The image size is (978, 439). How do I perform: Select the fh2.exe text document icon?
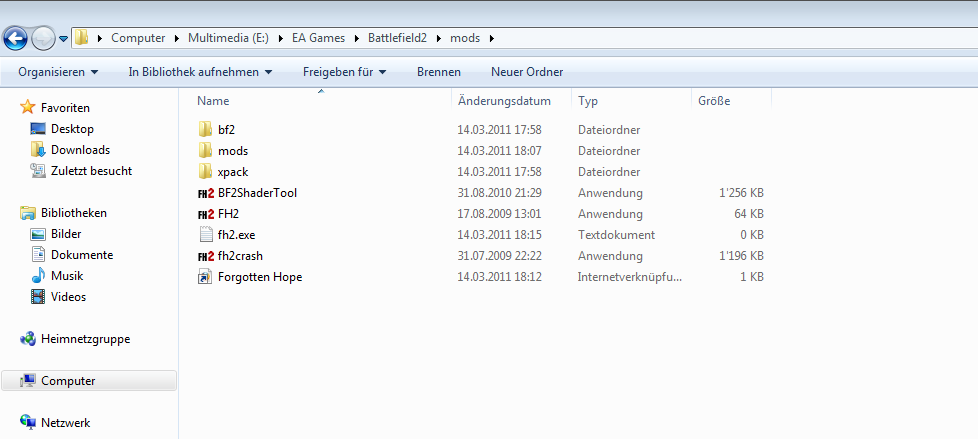tap(205, 234)
